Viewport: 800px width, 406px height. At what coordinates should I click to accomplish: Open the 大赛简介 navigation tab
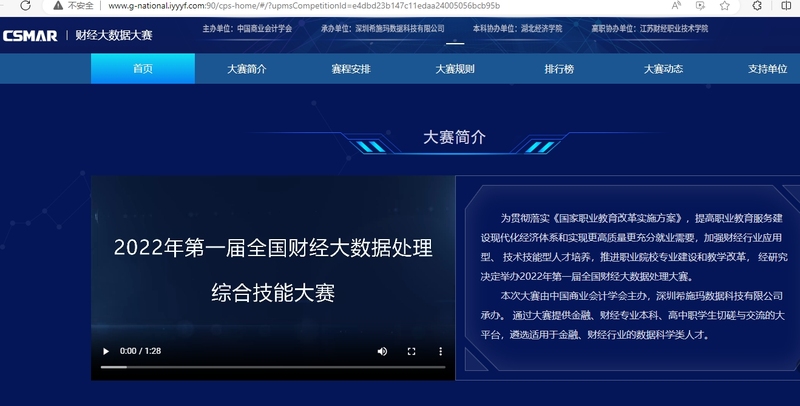[x=246, y=69]
